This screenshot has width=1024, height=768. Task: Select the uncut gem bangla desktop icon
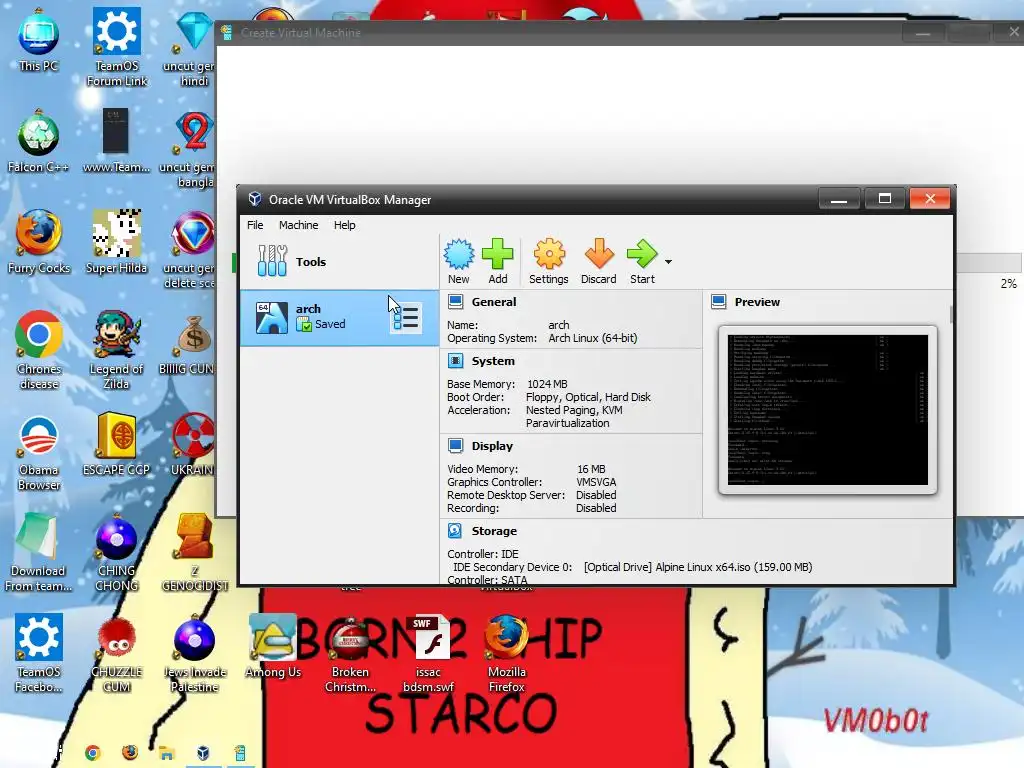pyautogui.click(x=192, y=150)
